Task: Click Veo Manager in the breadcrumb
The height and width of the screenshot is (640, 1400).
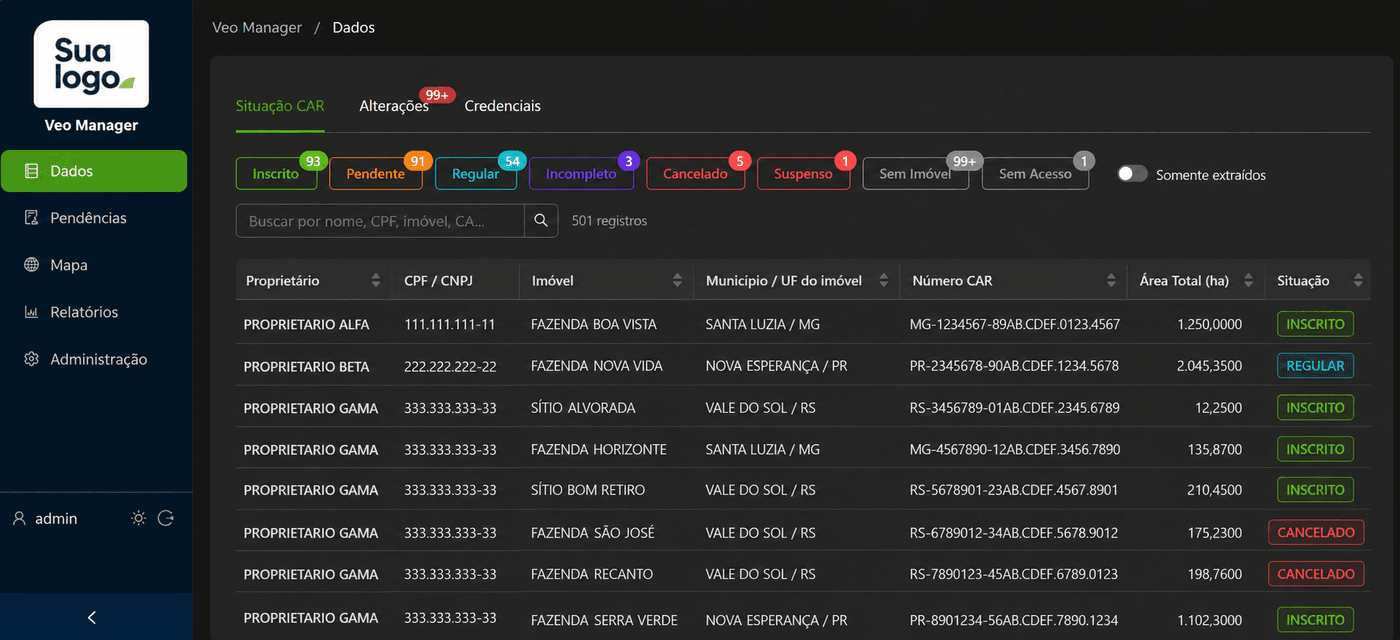Action: [257, 28]
